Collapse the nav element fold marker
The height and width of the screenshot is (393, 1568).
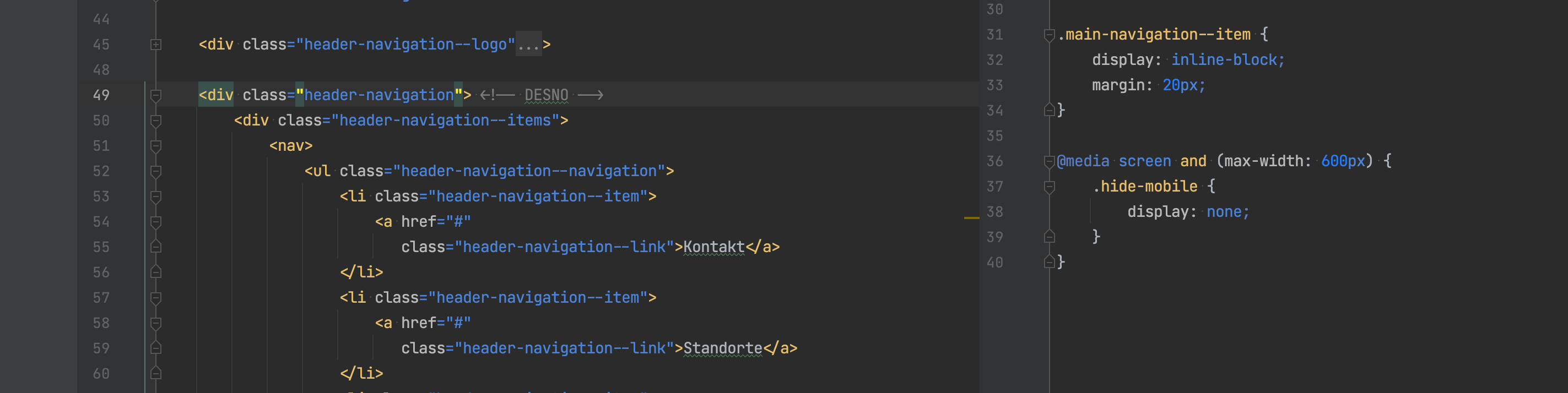(156, 146)
